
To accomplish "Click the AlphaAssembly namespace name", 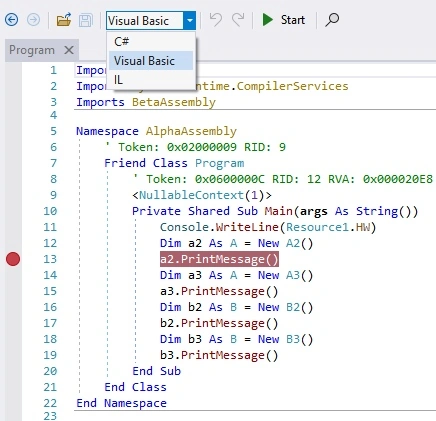I will tap(191, 131).
